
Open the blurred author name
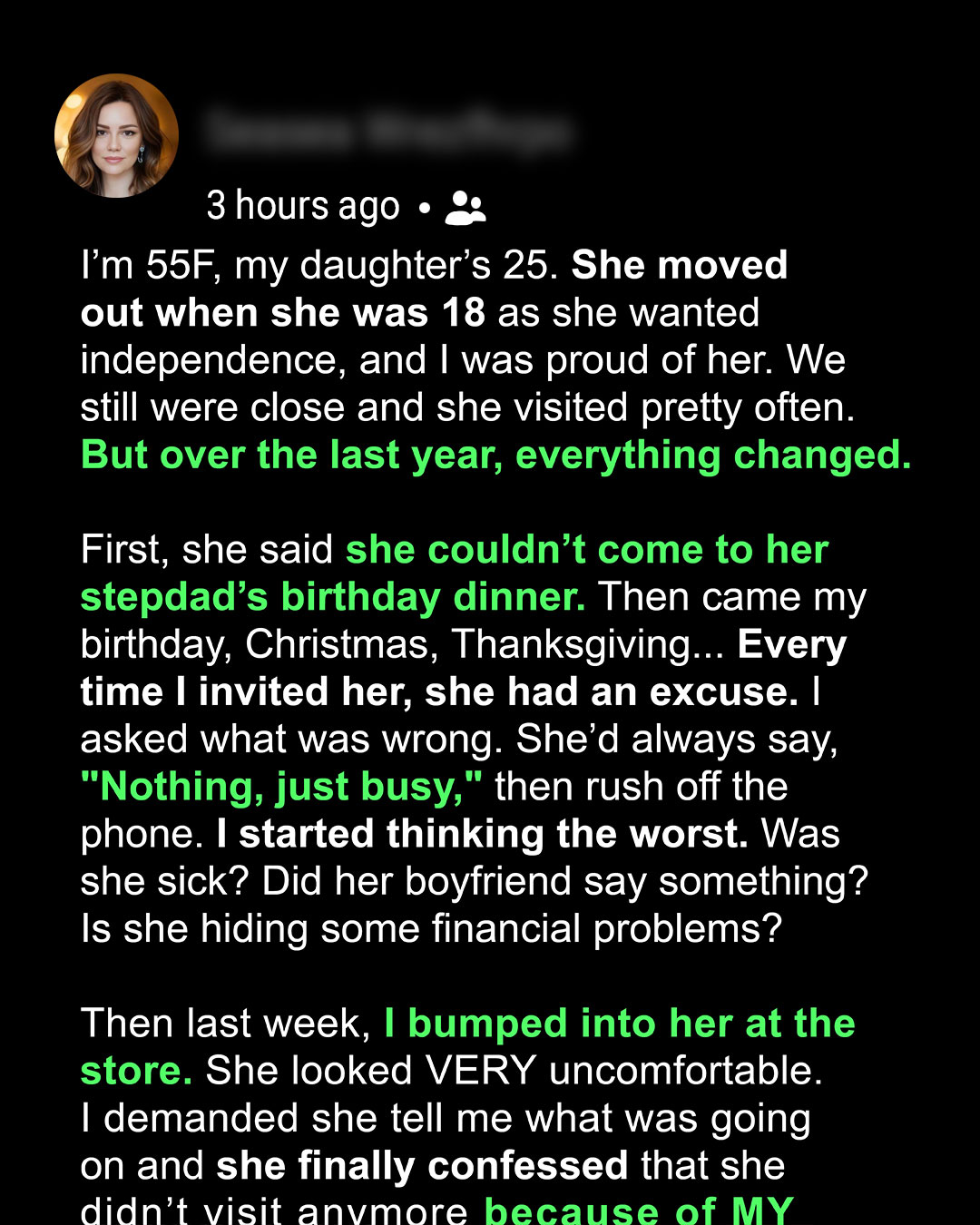[388, 132]
